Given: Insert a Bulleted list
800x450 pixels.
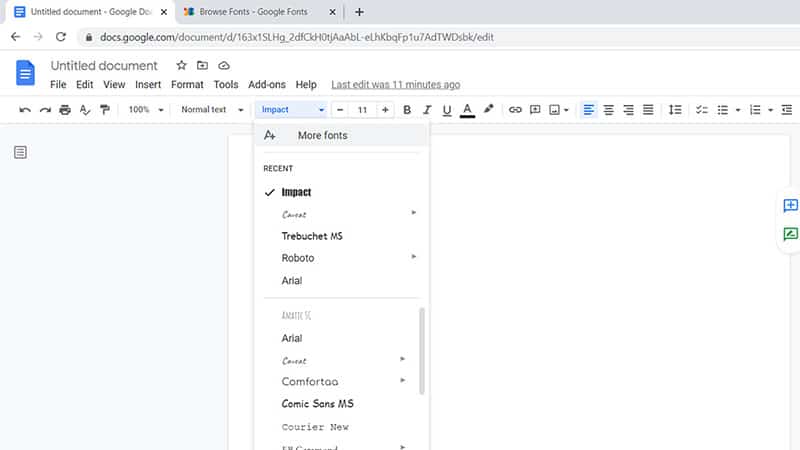Looking at the screenshot, I should tap(722, 110).
